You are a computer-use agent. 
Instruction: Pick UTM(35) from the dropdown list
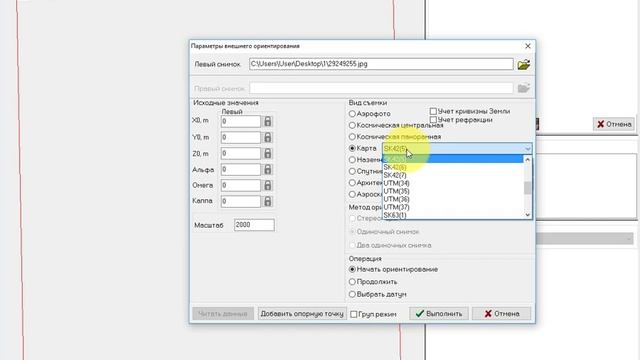[453, 191]
